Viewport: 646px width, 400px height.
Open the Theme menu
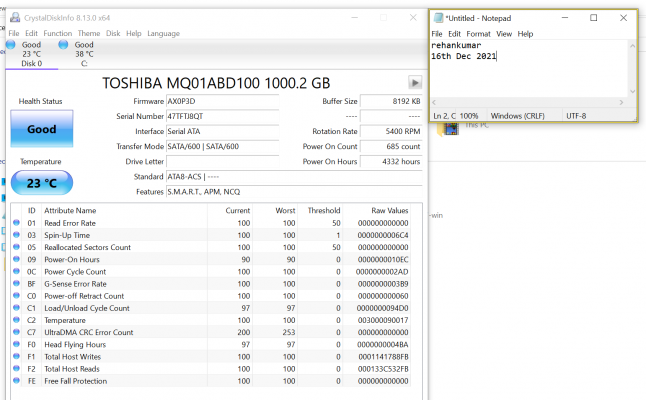[89, 33]
